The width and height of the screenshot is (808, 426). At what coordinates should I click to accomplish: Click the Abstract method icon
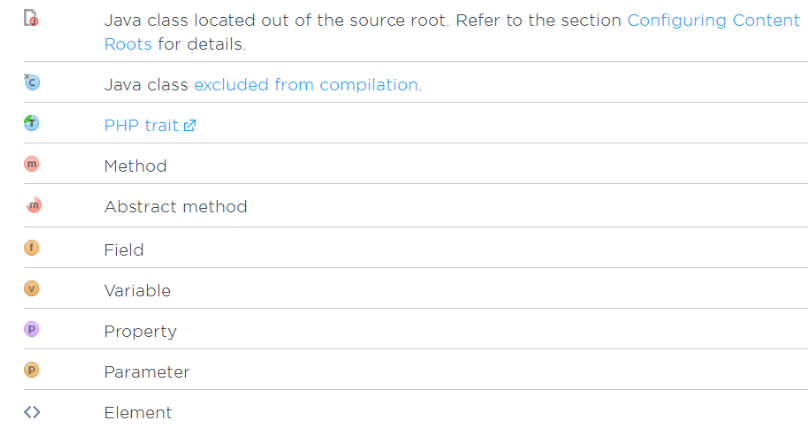point(32,206)
